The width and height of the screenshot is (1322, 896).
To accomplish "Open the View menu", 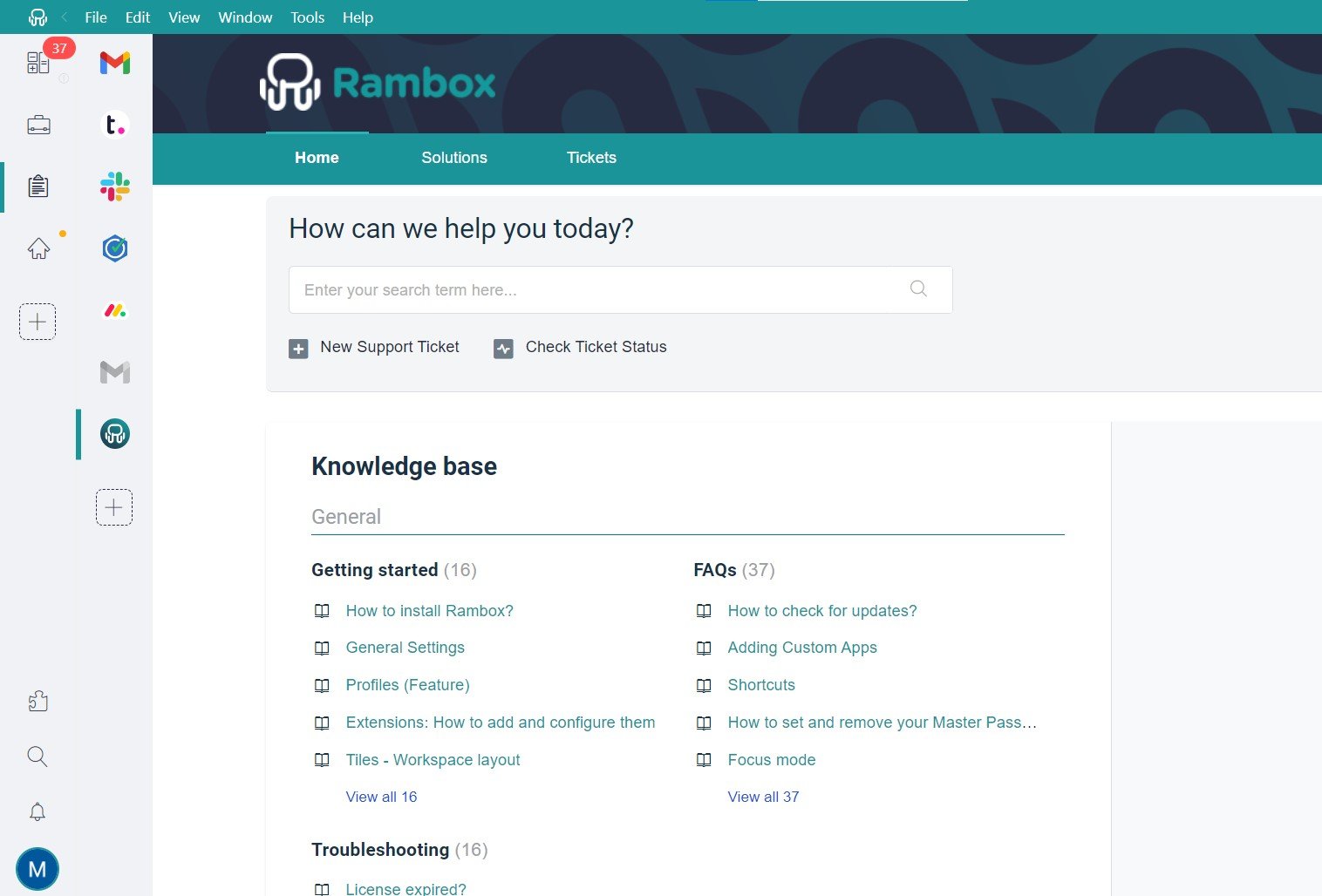I will coord(184,17).
